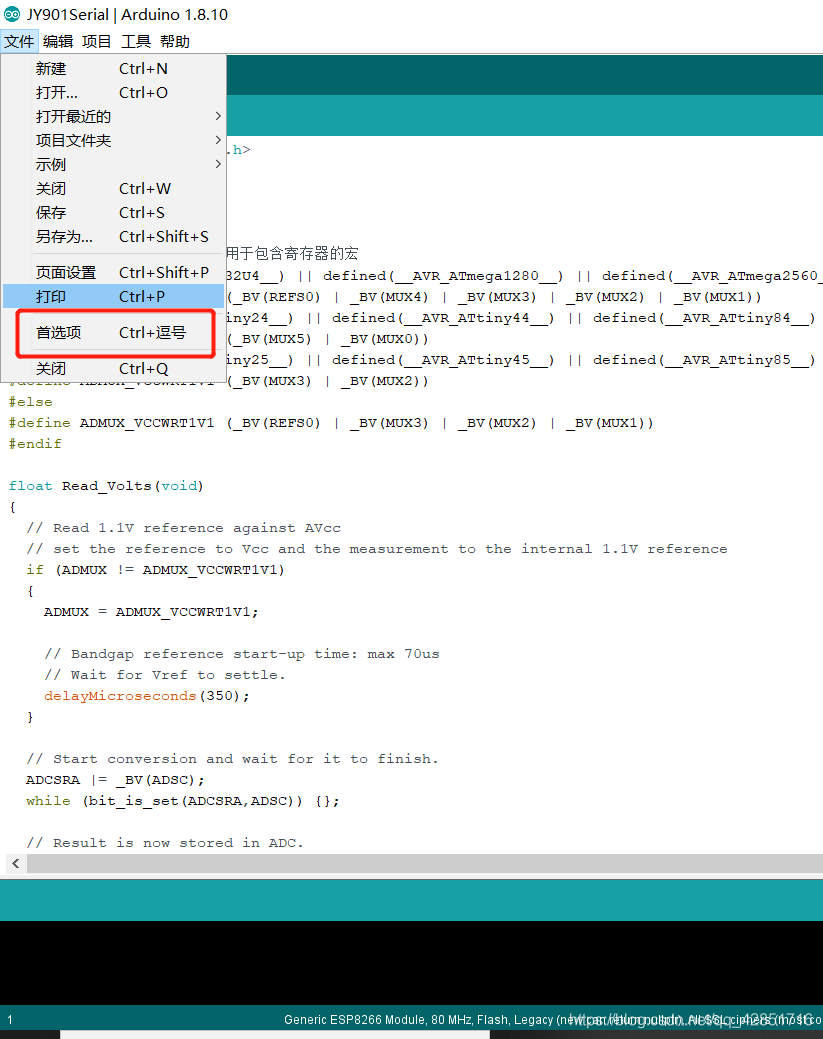Open the 项目 menu

point(97,42)
